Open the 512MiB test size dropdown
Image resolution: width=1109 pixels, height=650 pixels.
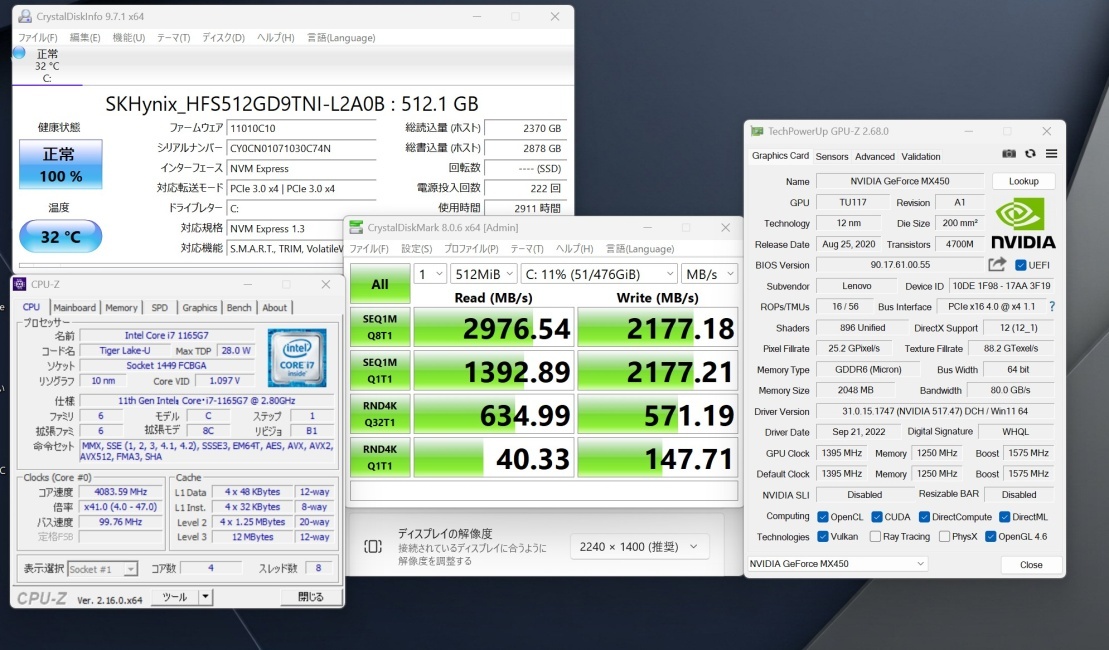pos(483,274)
